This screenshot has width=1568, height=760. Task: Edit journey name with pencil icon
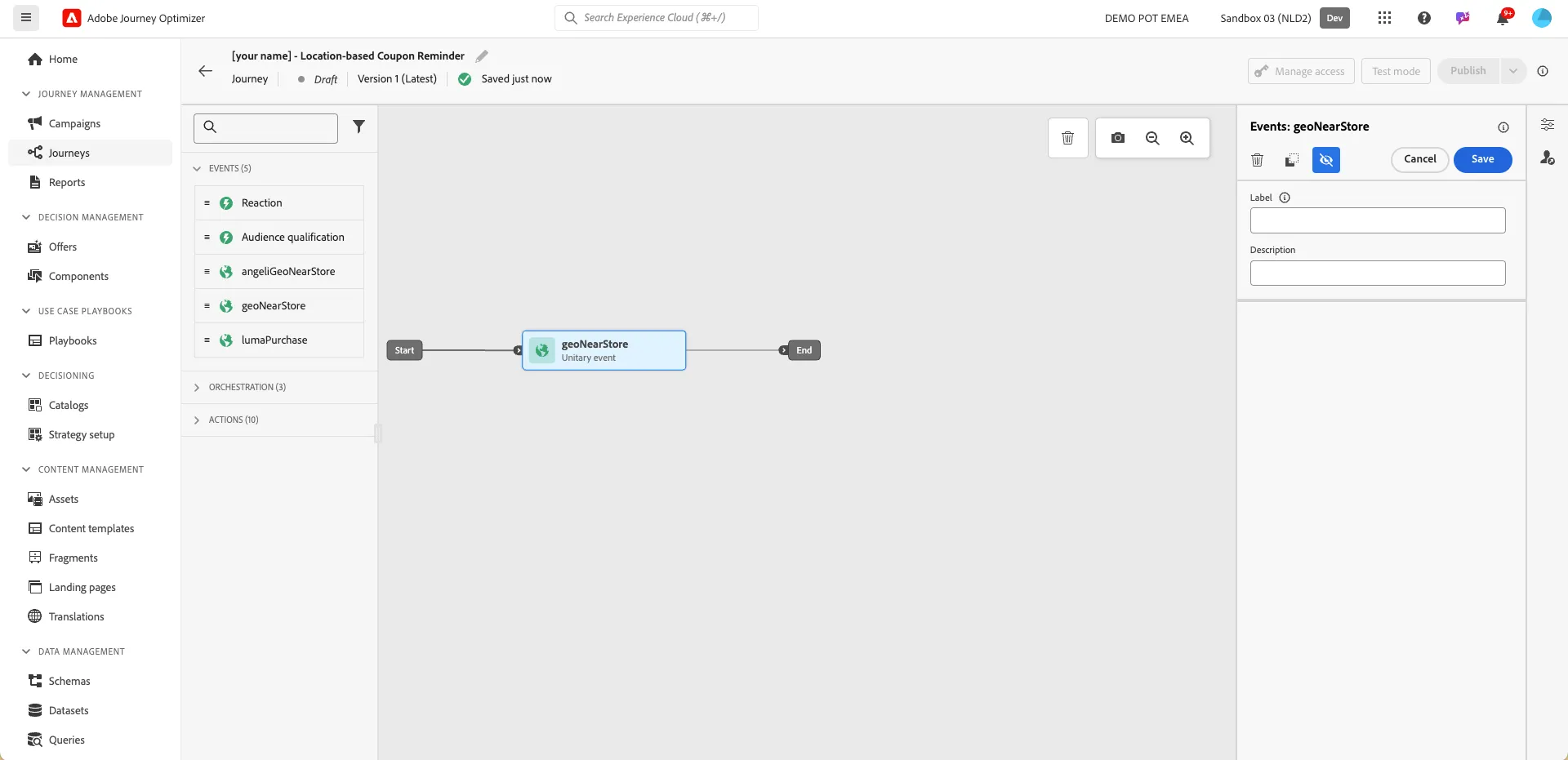click(482, 56)
